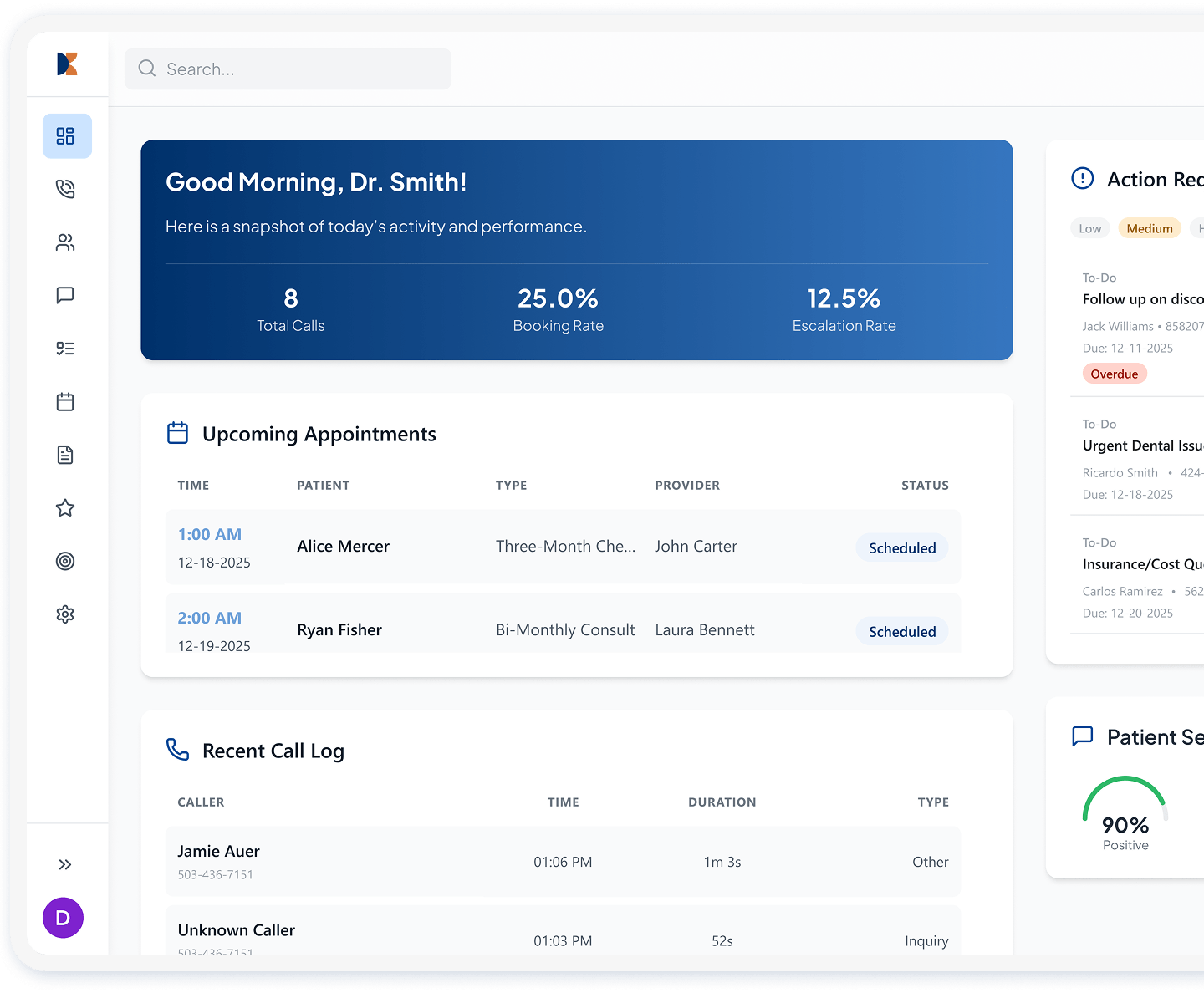Click the Search input field
This screenshot has height=993, width=1204.
[288, 69]
